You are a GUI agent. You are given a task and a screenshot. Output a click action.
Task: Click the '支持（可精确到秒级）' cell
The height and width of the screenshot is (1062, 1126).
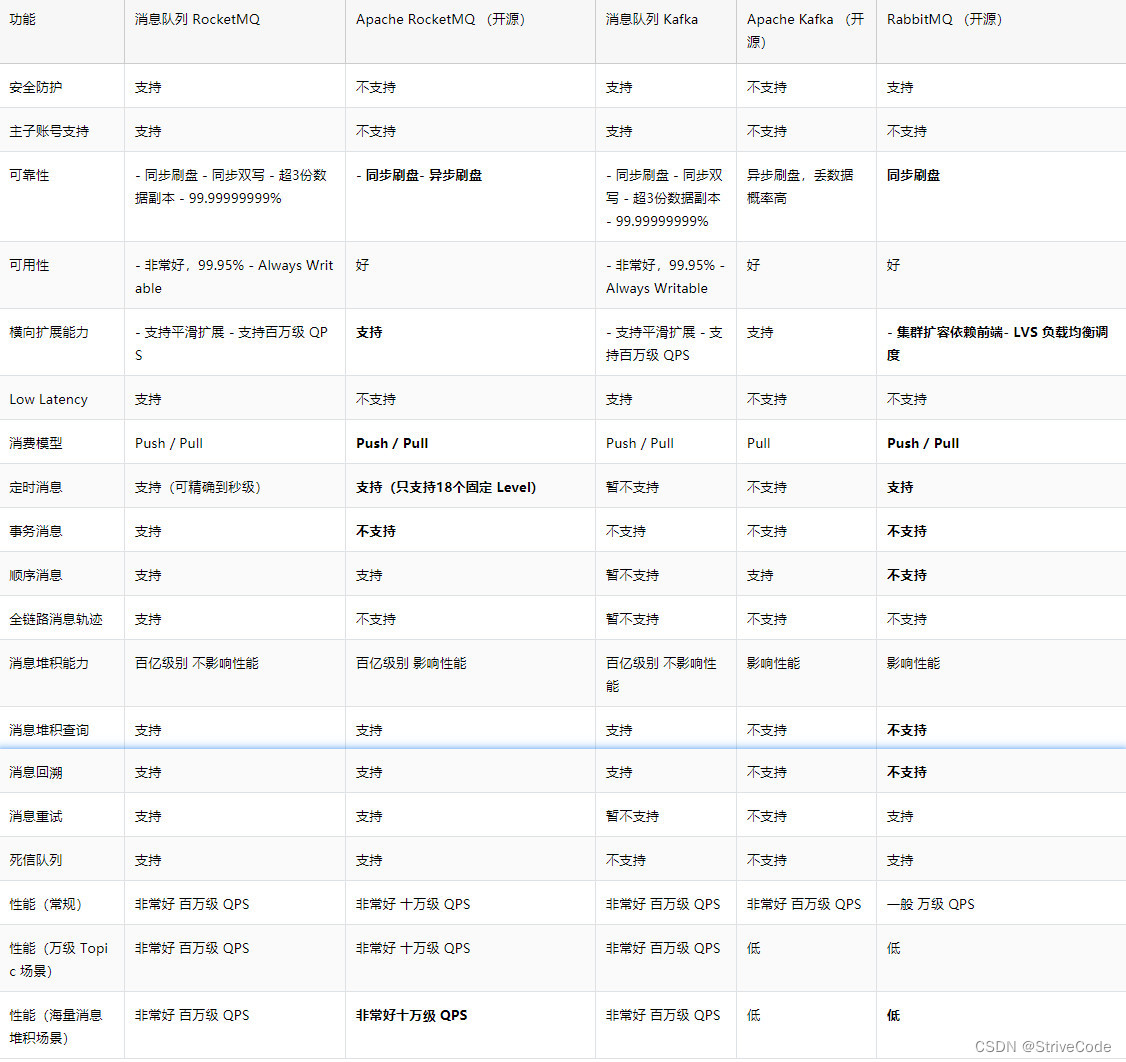[x=197, y=487]
